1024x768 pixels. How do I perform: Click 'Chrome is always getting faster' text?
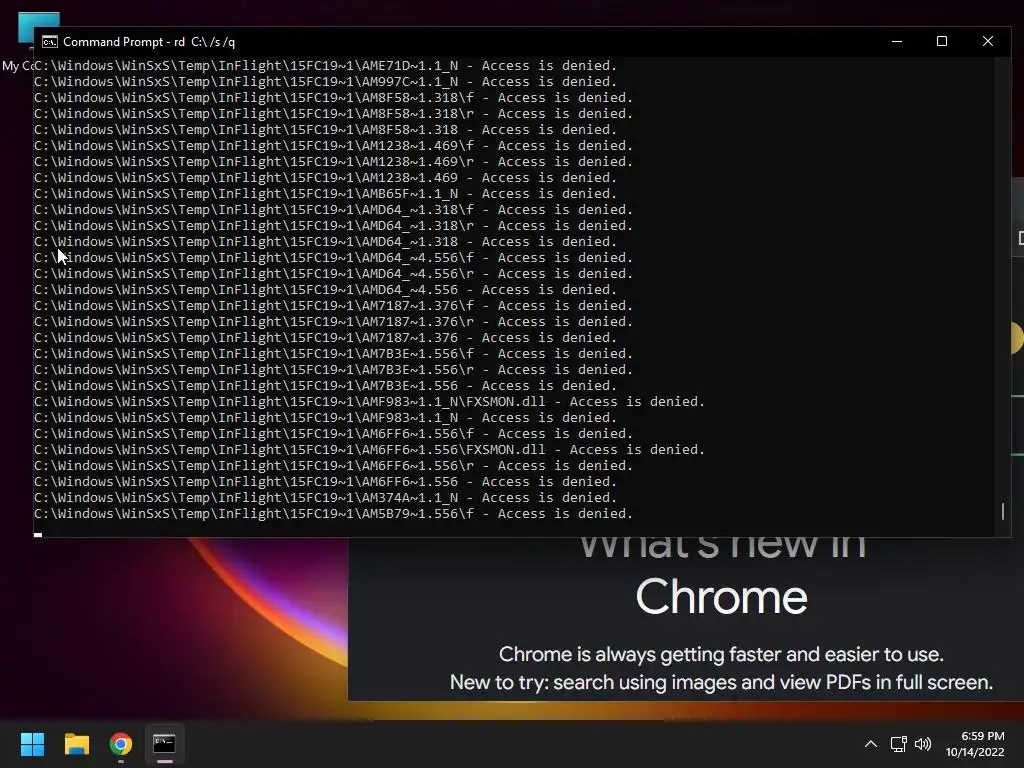721,654
